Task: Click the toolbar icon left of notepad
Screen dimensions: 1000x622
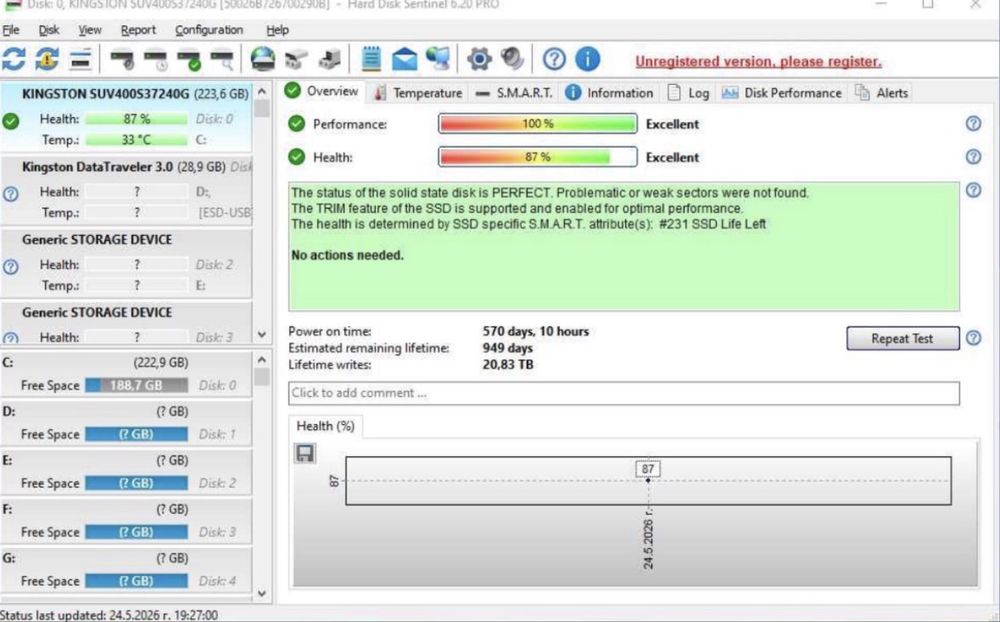Action: [x=330, y=60]
